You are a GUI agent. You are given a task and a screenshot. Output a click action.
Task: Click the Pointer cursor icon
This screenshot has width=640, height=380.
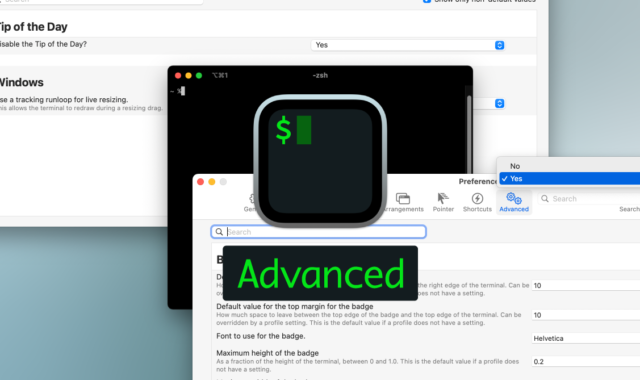tap(442, 198)
